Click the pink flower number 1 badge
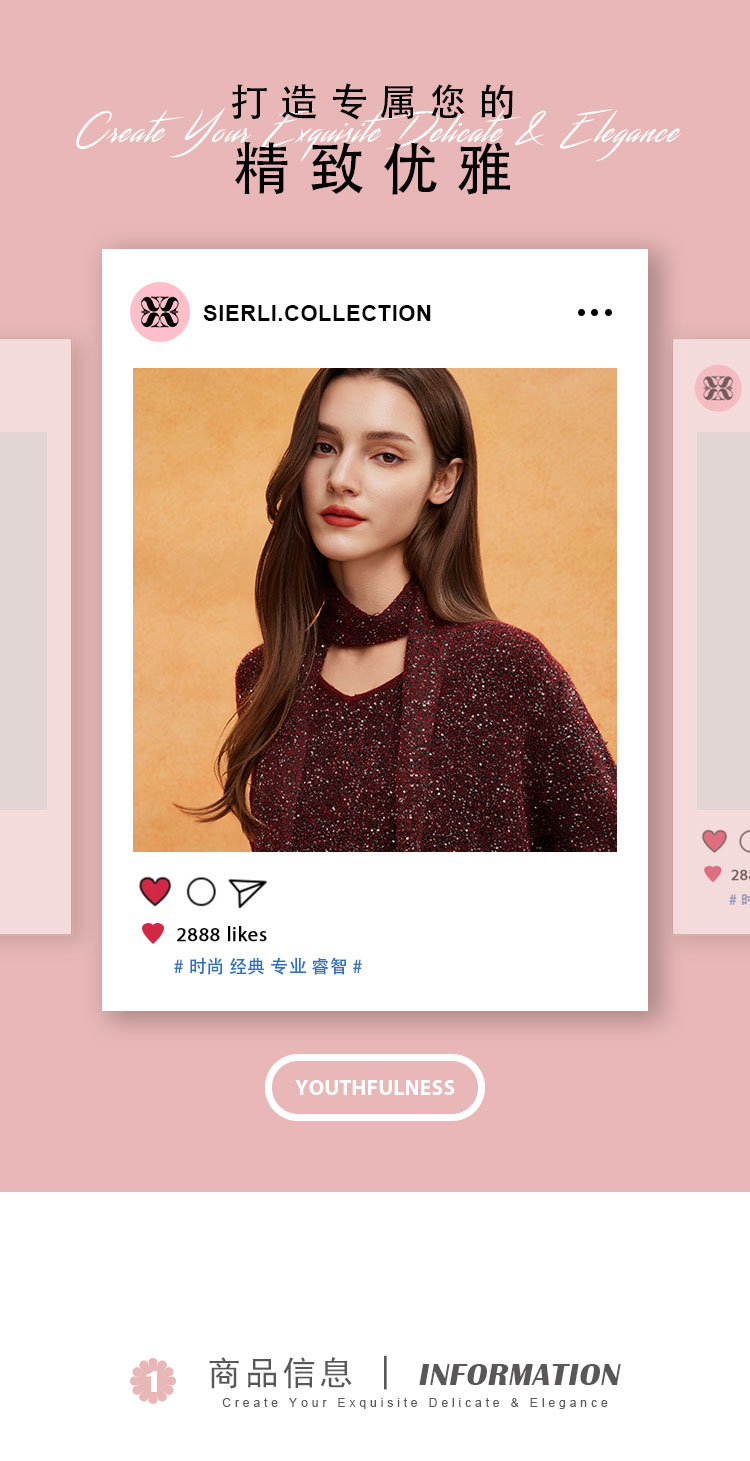The image size is (750, 1461). (x=153, y=1381)
